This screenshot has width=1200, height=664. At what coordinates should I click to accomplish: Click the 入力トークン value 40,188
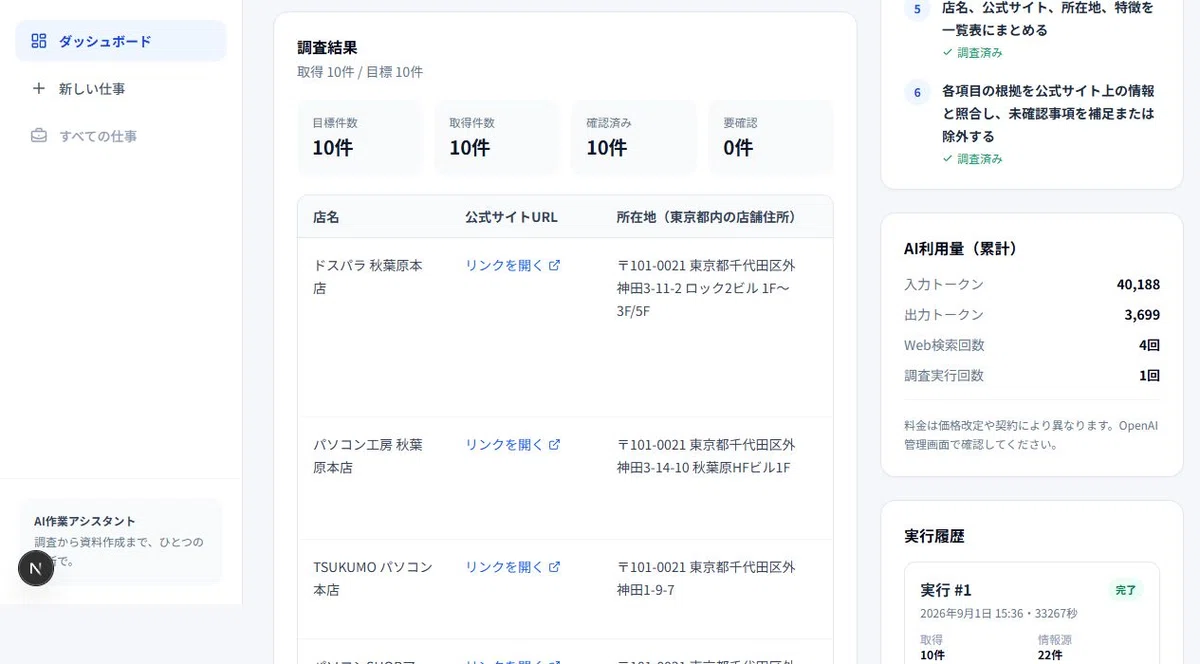pos(1138,285)
